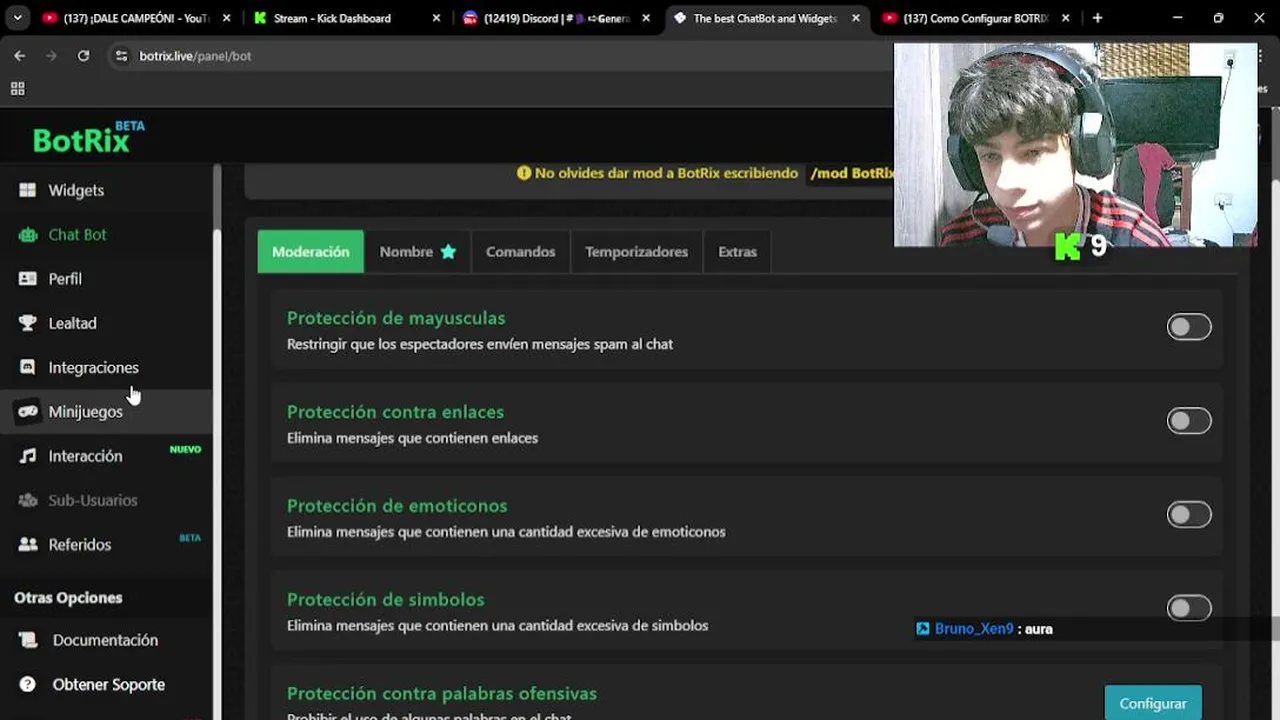1280x720 pixels.
Task: Open Lealtad in the sidebar
Action: (x=72, y=323)
